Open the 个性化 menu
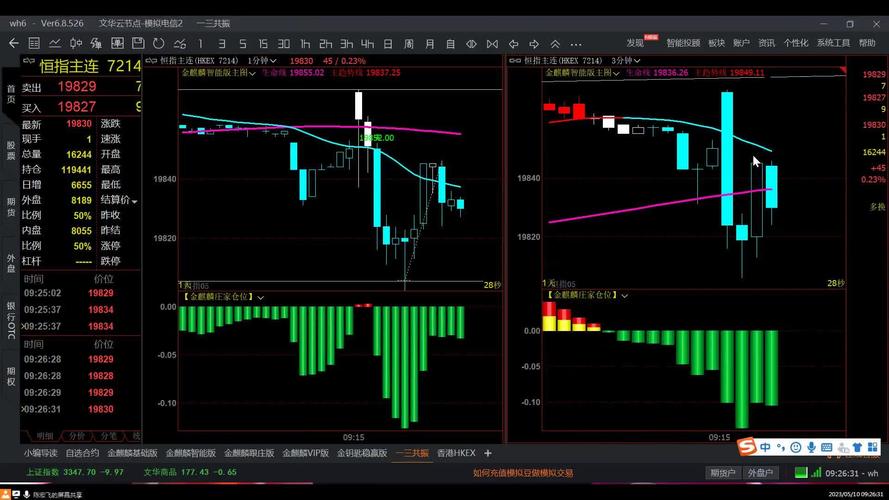This screenshot has width=889, height=500. point(796,43)
